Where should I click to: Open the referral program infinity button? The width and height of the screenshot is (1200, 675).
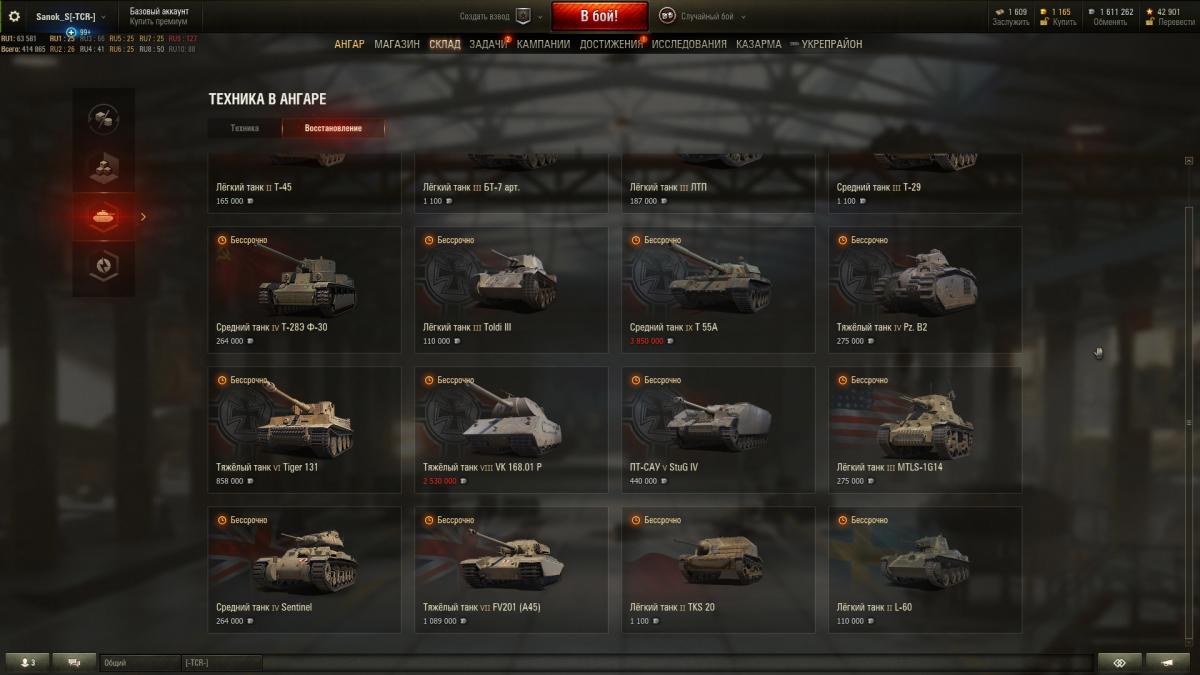tap(1119, 662)
